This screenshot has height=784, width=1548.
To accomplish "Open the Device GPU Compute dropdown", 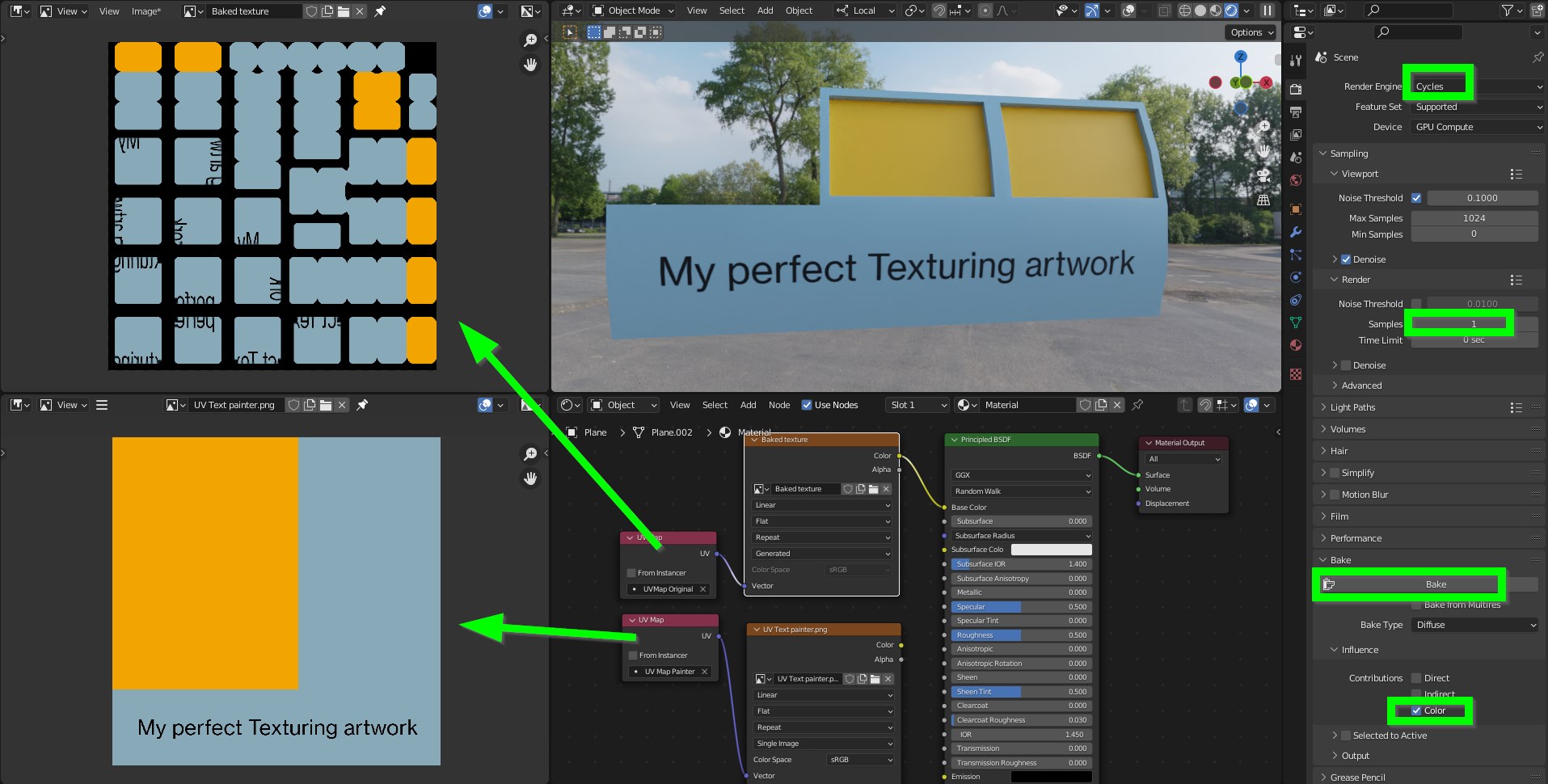I will pos(1474,127).
